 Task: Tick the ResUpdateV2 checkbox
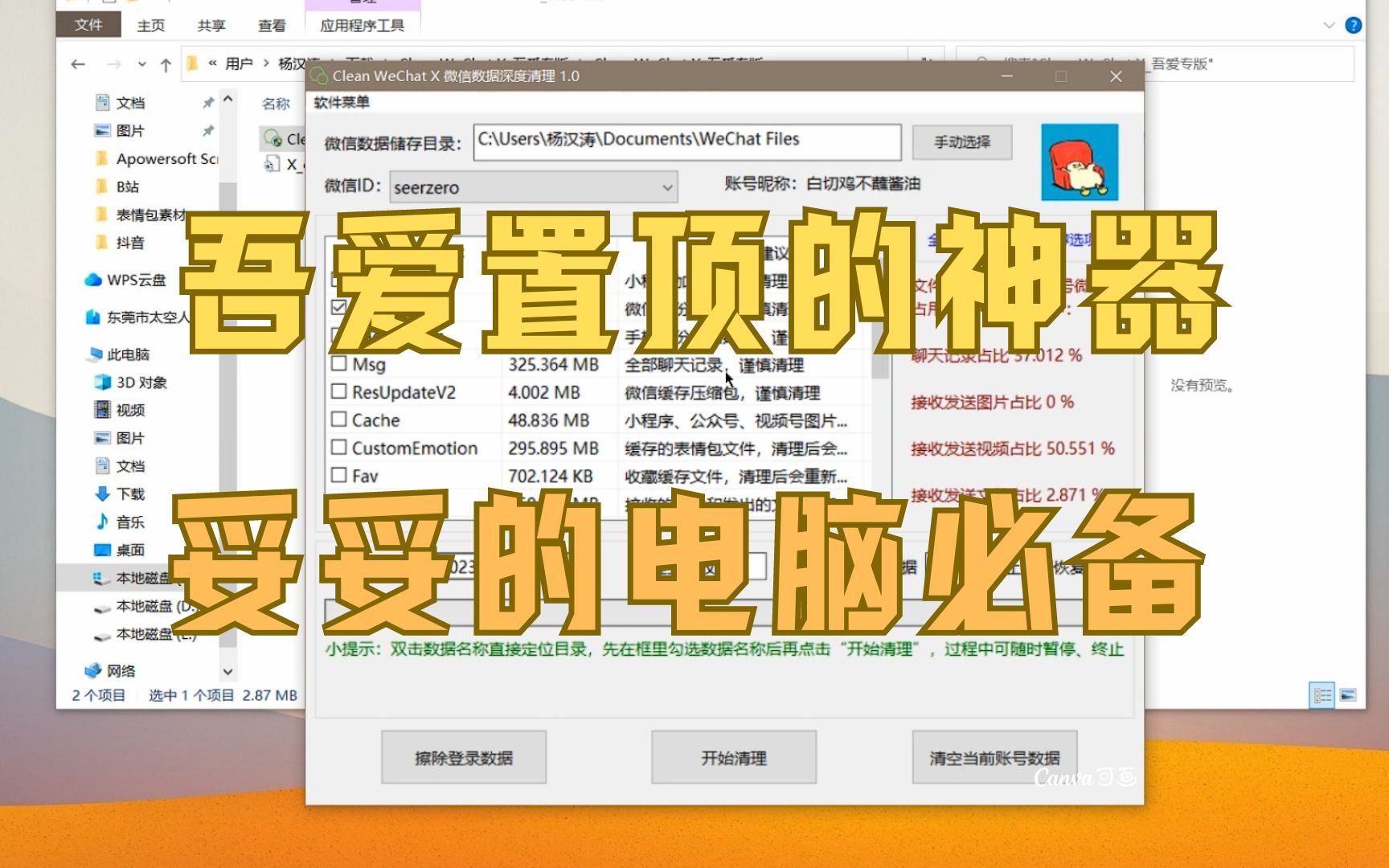click(x=338, y=391)
